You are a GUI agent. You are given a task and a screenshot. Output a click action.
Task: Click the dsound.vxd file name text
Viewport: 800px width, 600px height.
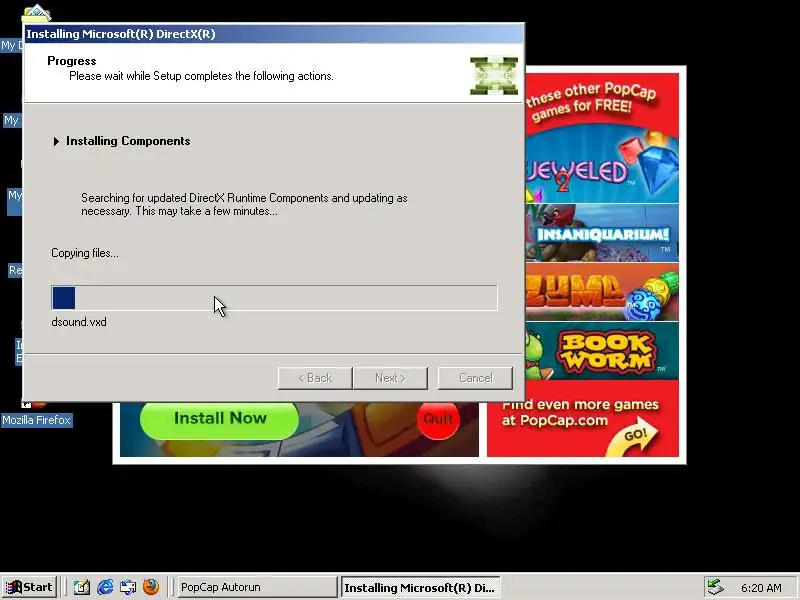pyautogui.click(x=79, y=322)
